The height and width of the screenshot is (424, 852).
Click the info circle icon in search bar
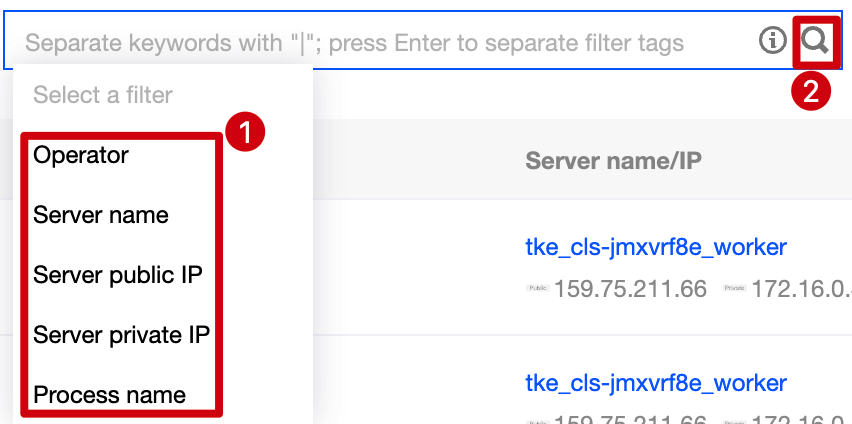point(772,41)
